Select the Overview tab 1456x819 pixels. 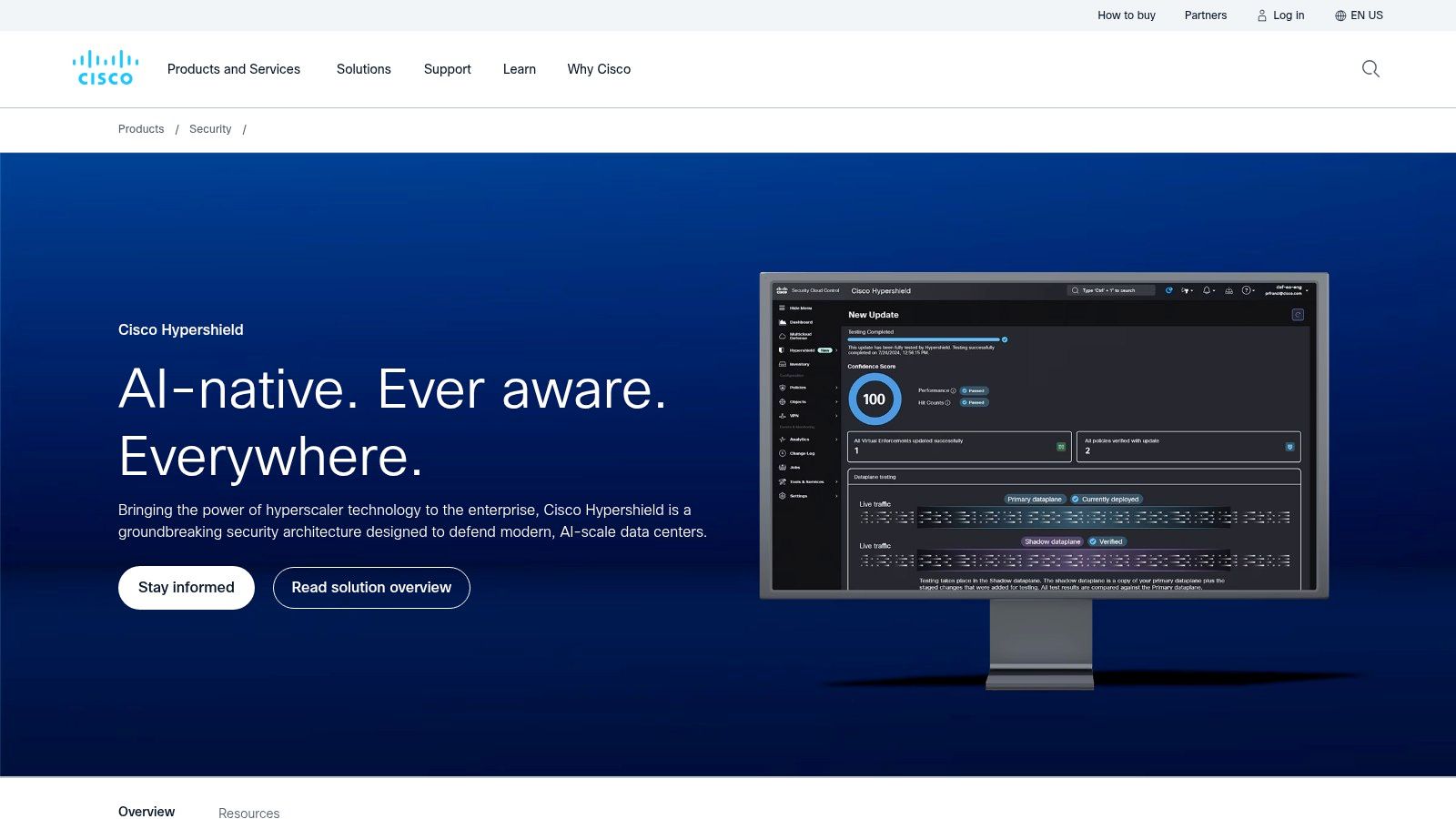click(x=147, y=812)
